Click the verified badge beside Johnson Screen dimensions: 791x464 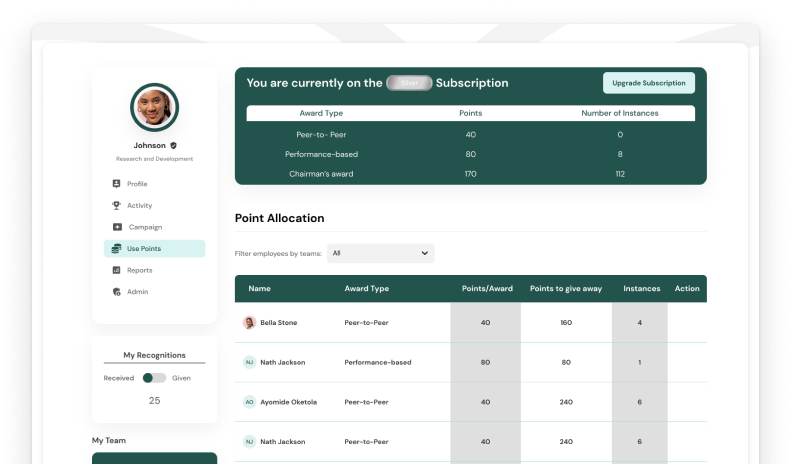coord(173,145)
